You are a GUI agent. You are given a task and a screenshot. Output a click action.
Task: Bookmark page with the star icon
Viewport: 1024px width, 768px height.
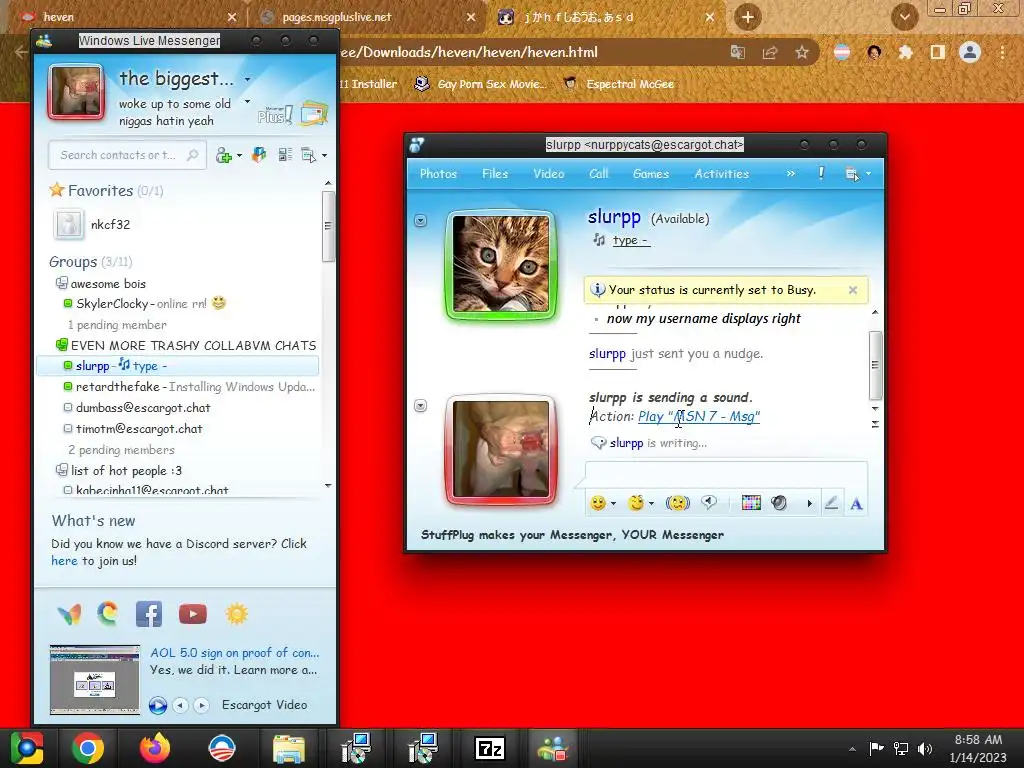coord(802,52)
